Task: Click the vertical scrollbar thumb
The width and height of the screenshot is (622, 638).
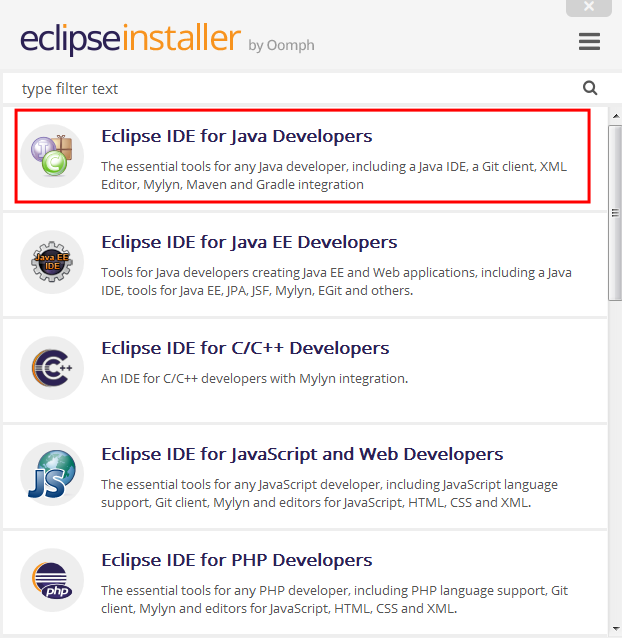Action: [x=615, y=213]
